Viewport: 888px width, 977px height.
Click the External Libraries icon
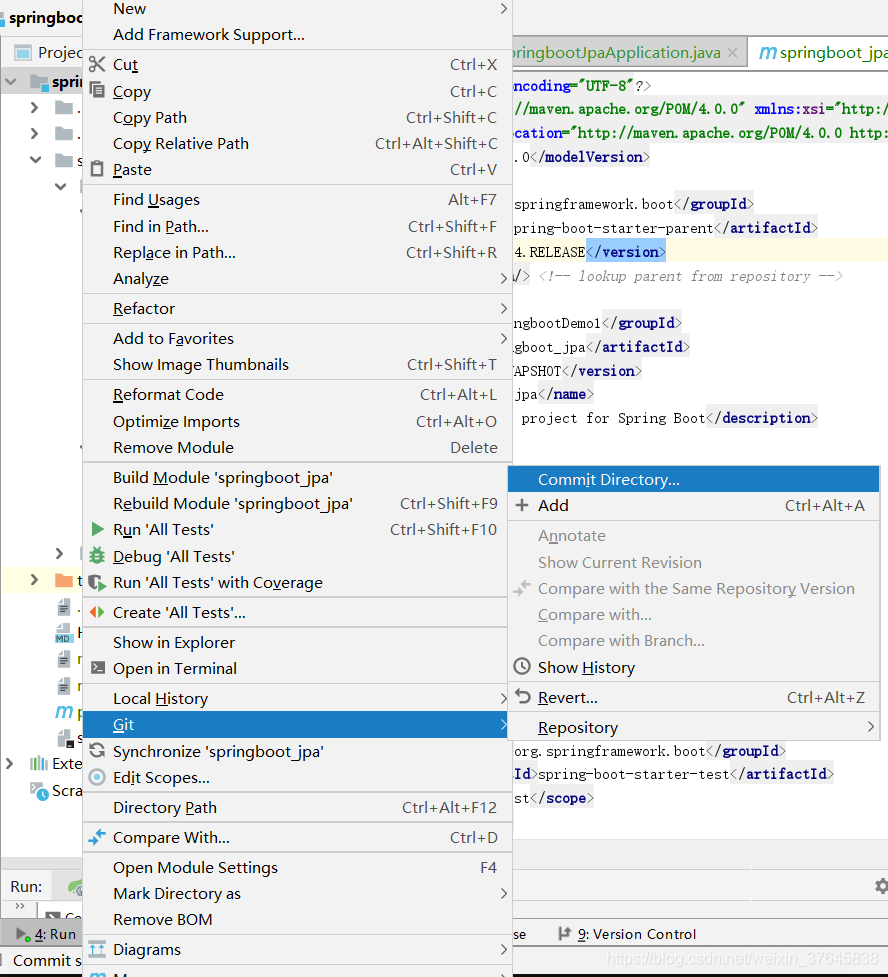39,763
